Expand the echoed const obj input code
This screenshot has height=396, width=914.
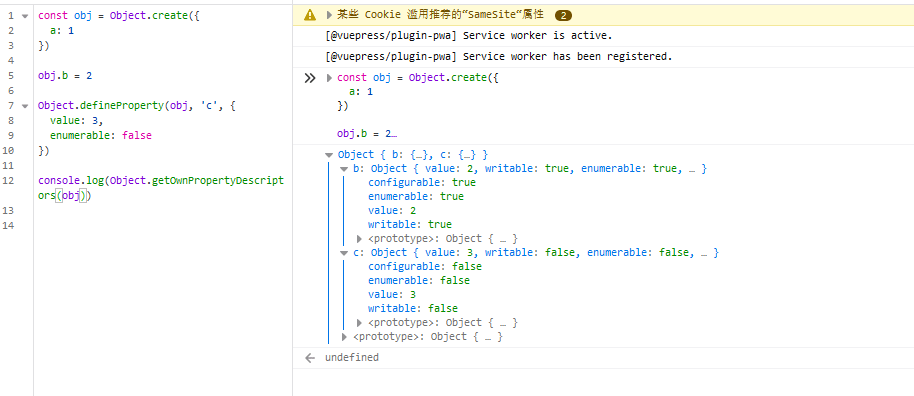tap(329, 78)
